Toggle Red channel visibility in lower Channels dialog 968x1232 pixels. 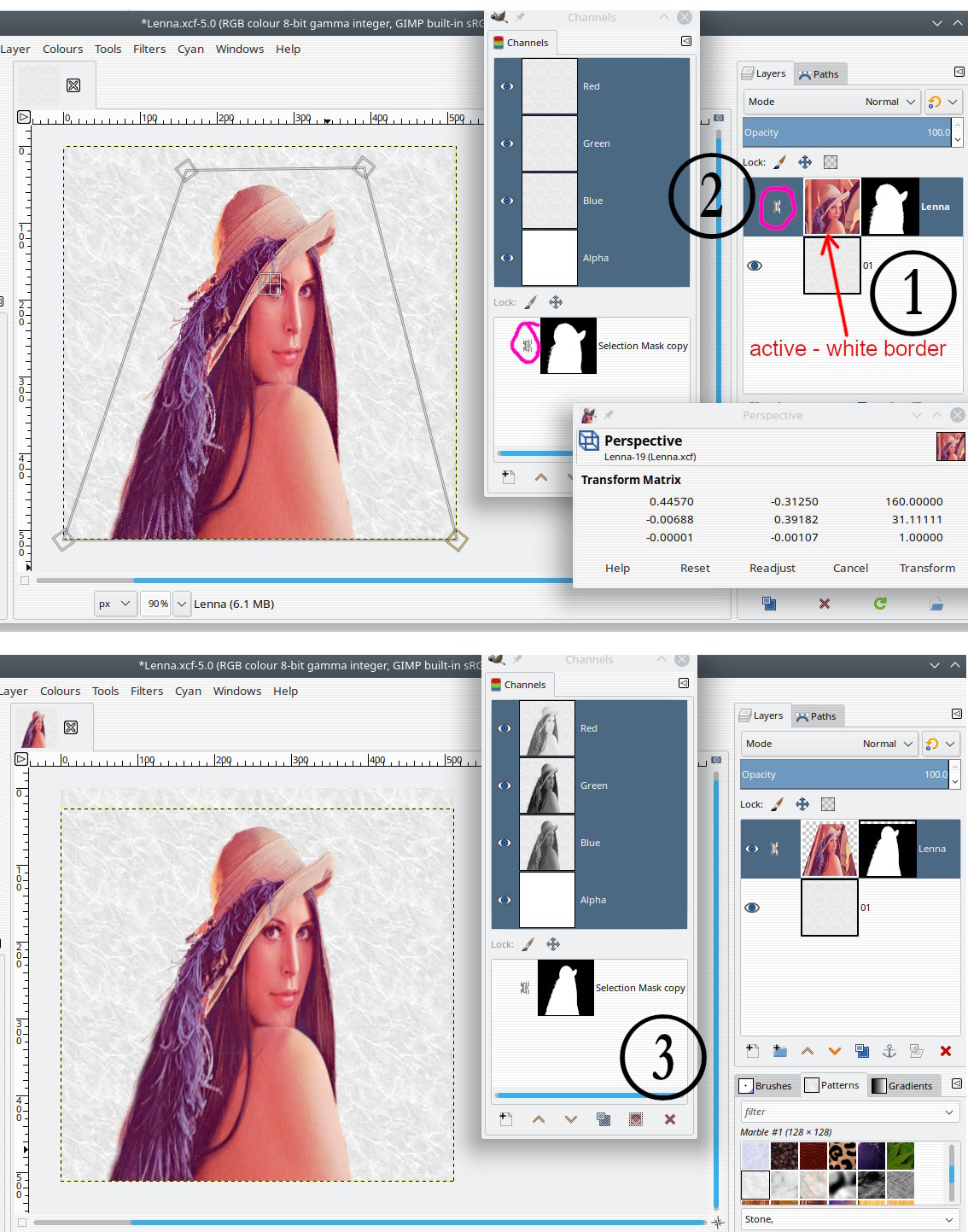tap(504, 728)
